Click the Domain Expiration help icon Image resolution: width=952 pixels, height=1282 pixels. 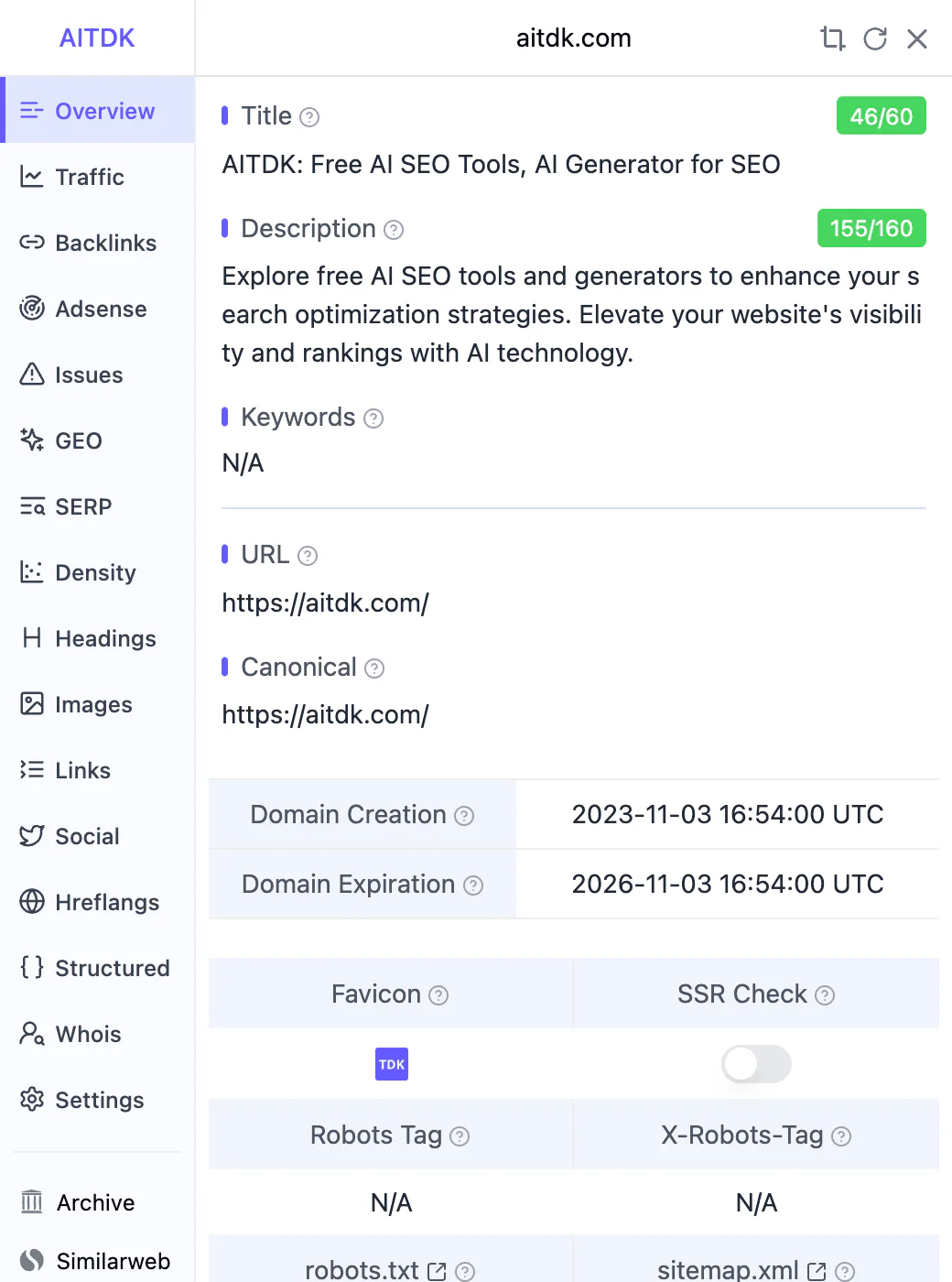point(473,885)
